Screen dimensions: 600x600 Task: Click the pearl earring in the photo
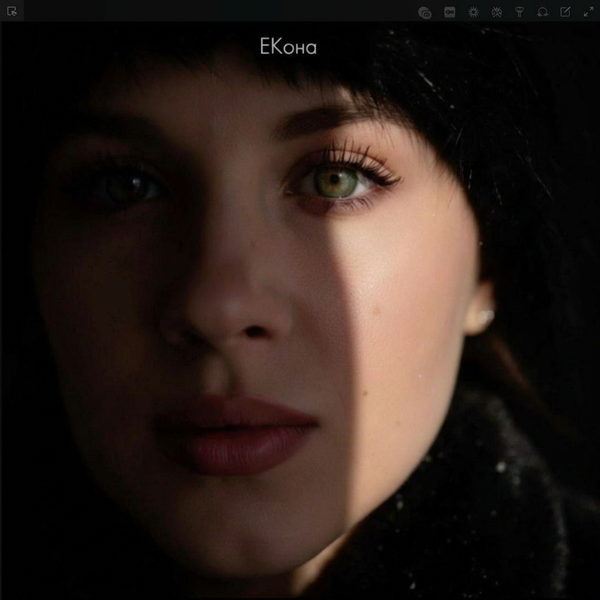tap(486, 317)
